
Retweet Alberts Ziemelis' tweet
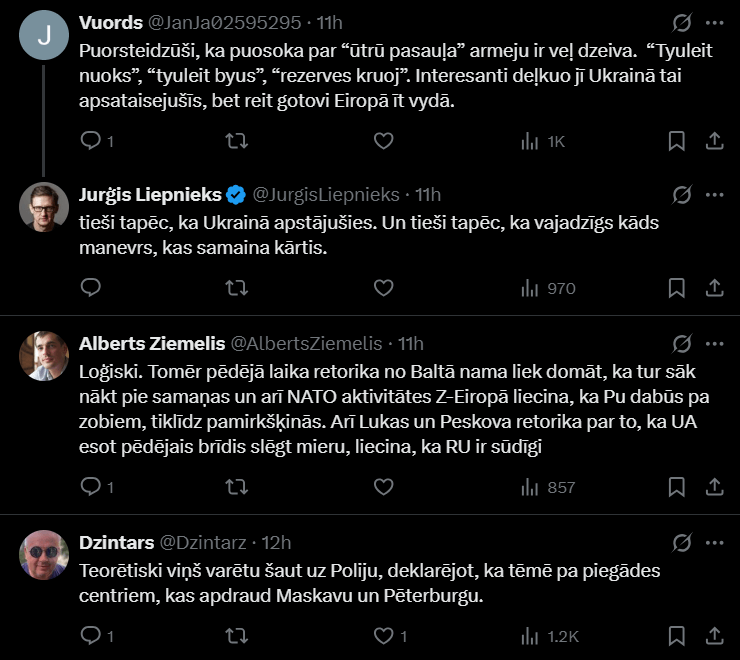237,487
